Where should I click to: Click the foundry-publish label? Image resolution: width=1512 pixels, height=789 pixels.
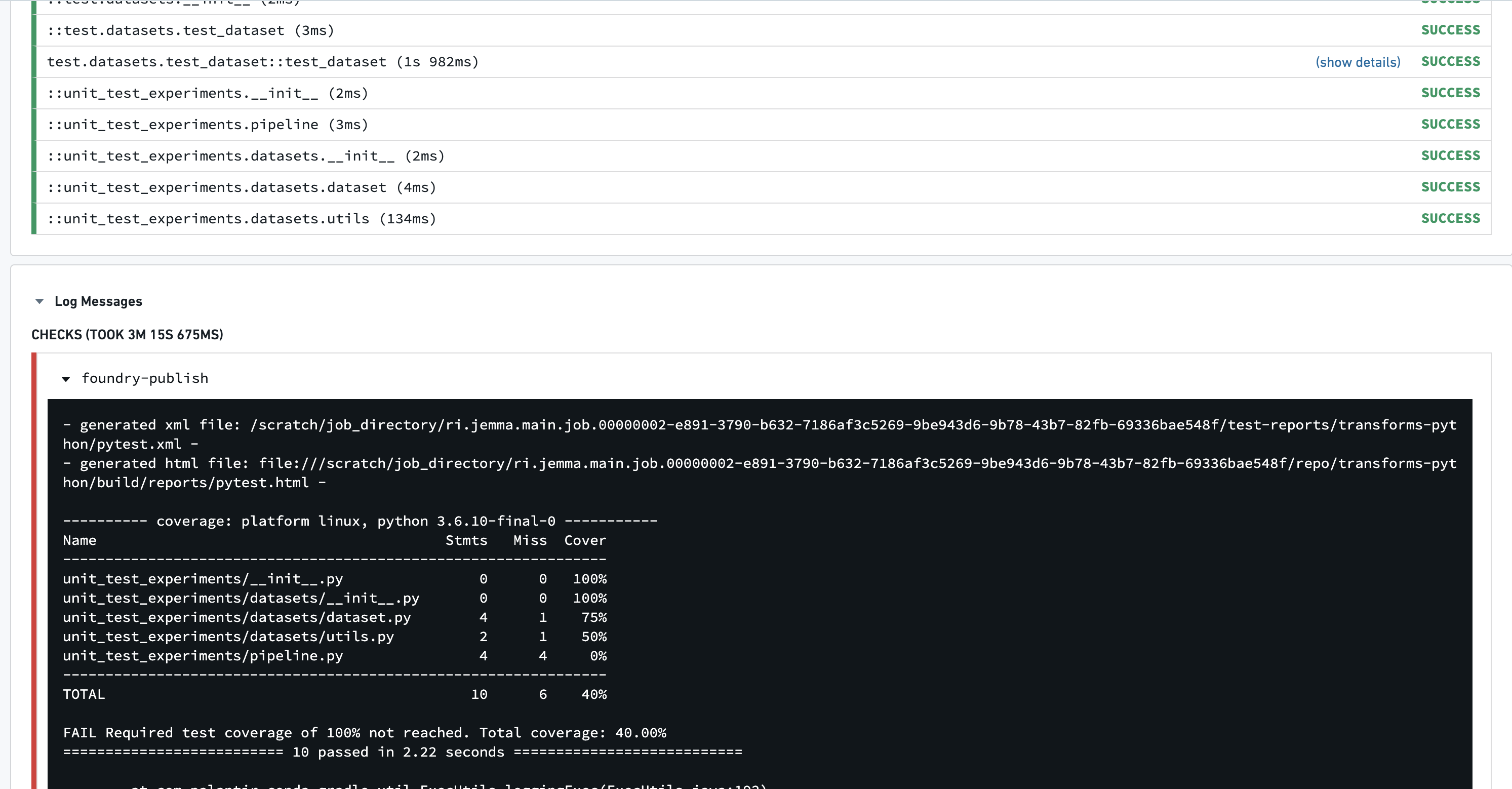(x=145, y=378)
